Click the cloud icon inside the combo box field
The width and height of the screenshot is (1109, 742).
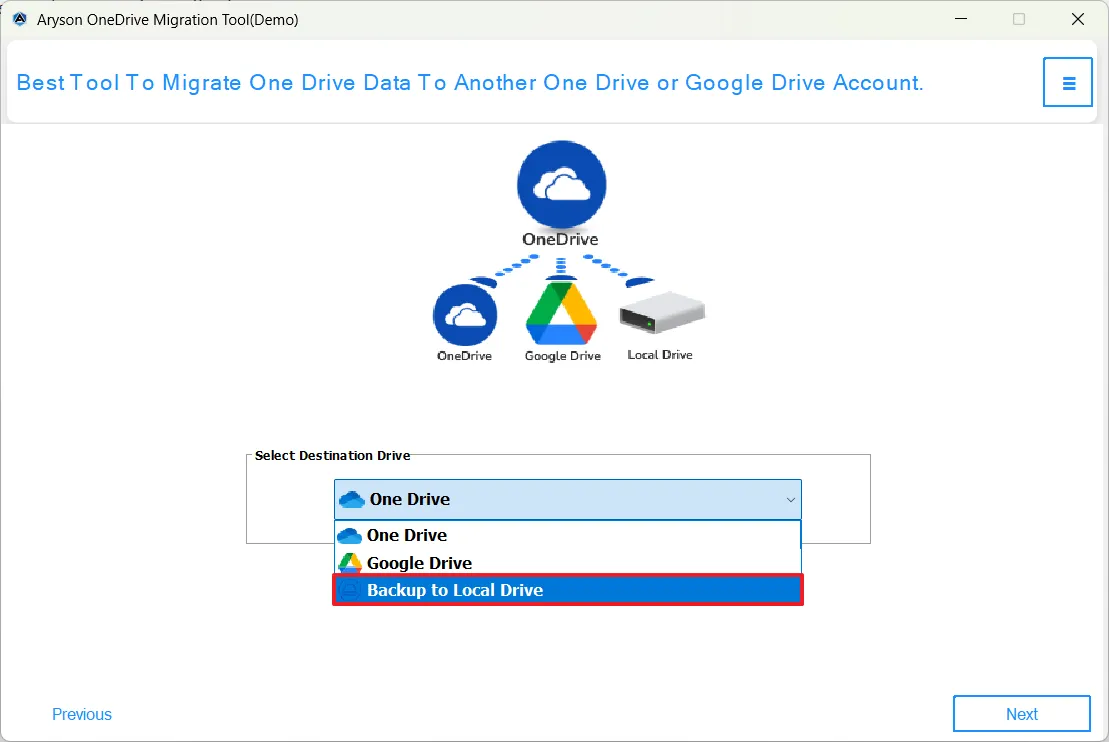[352, 499]
